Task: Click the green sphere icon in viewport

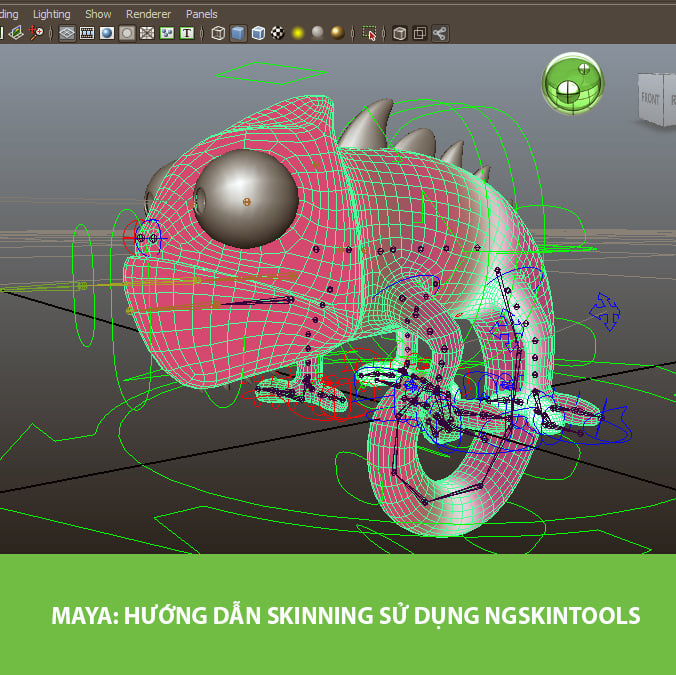Action: [573, 84]
